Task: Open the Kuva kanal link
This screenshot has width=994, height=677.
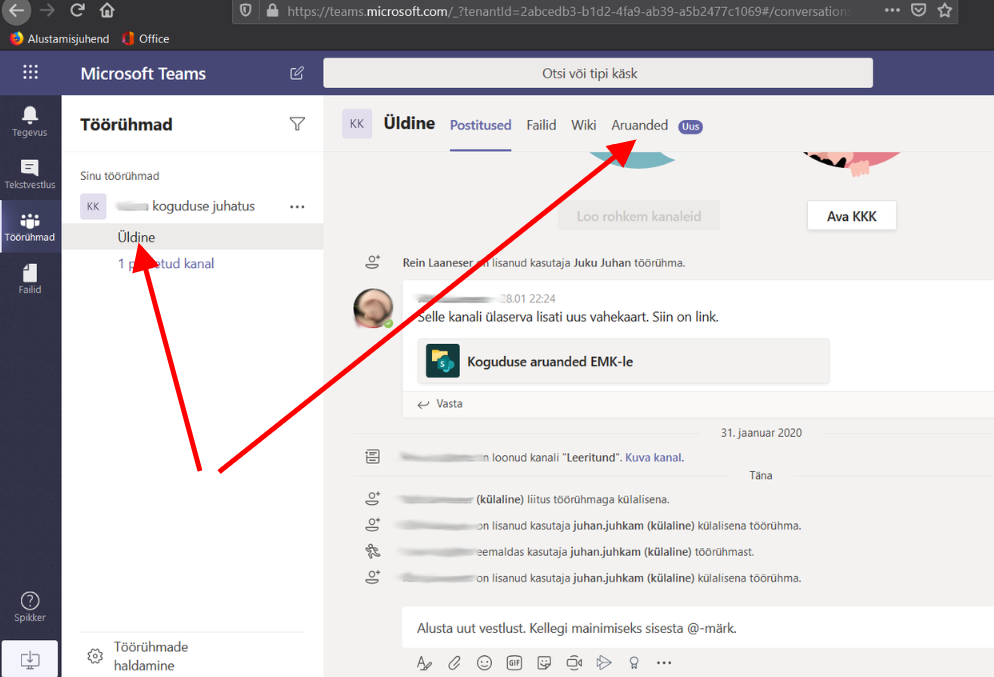Action: (x=653, y=457)
